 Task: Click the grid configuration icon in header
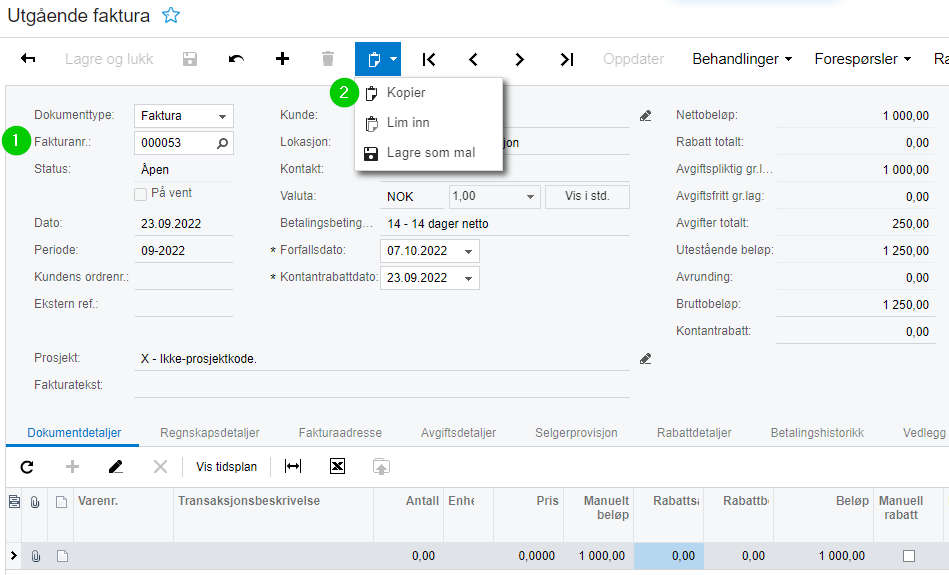pyautogui.click(x=14, y=501)
